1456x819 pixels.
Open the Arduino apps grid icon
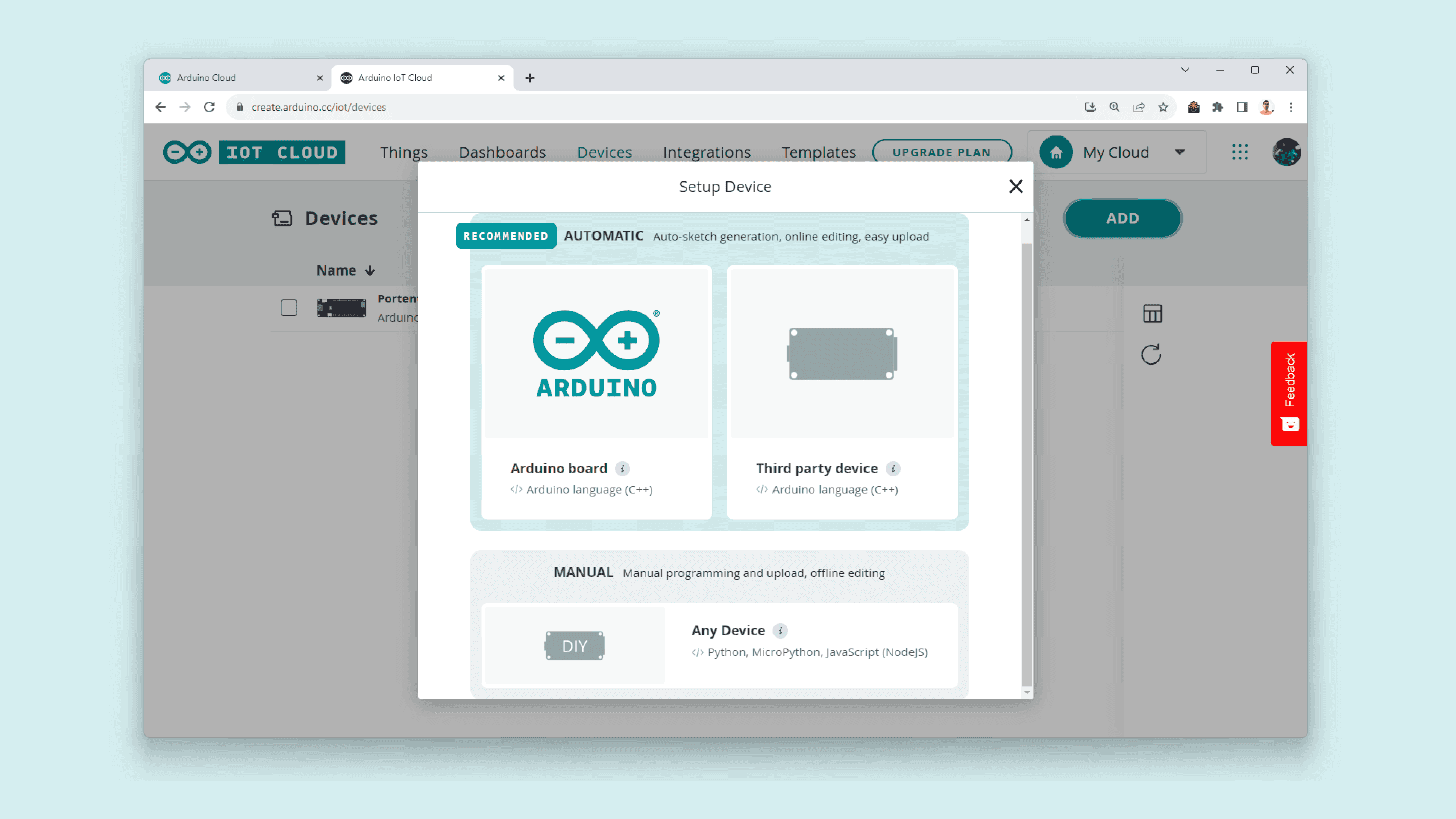[1240, 152]
